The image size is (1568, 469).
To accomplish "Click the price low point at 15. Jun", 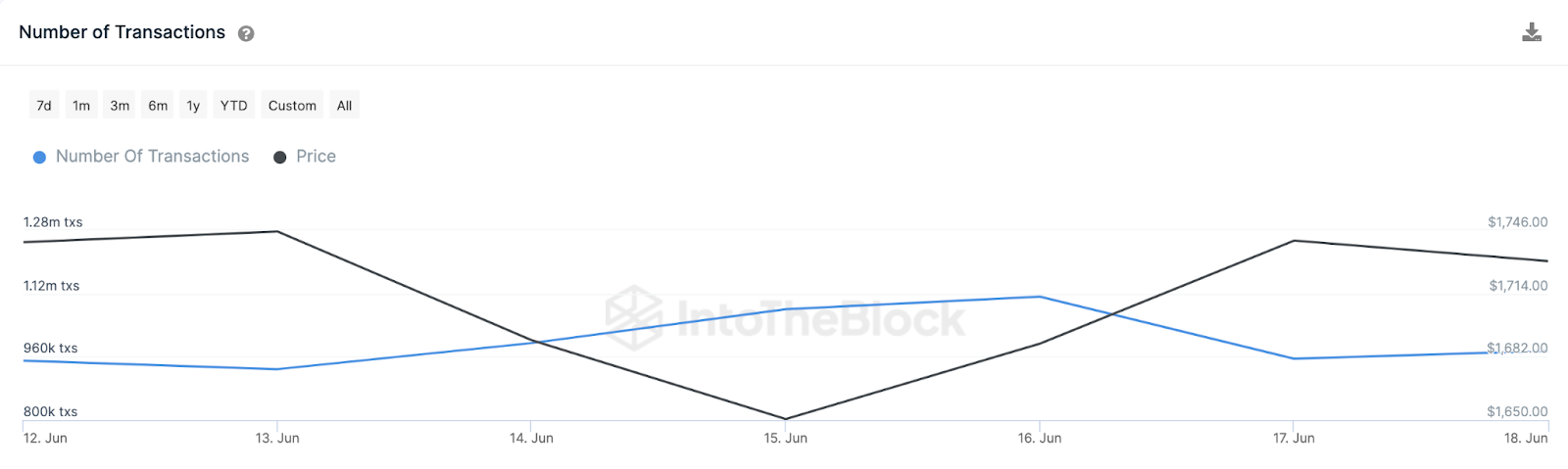I will click(x=786, y=419).
